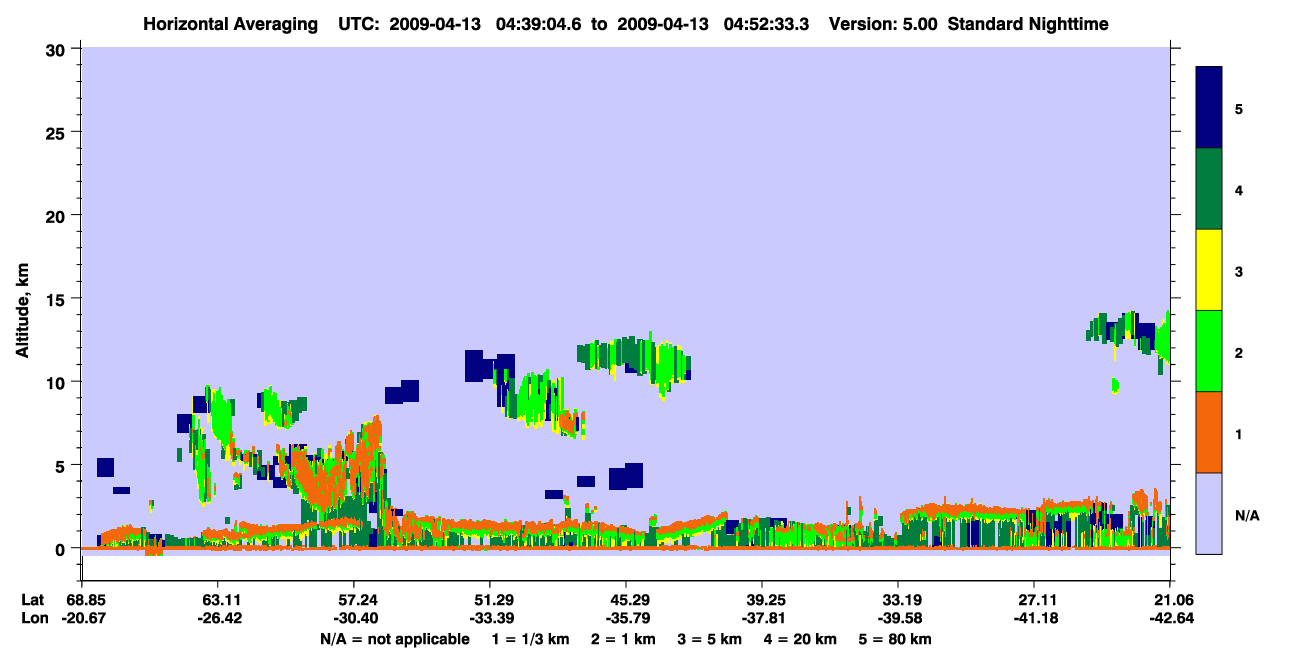Click colorbar label 'N/A'

tap(1246, 516)
